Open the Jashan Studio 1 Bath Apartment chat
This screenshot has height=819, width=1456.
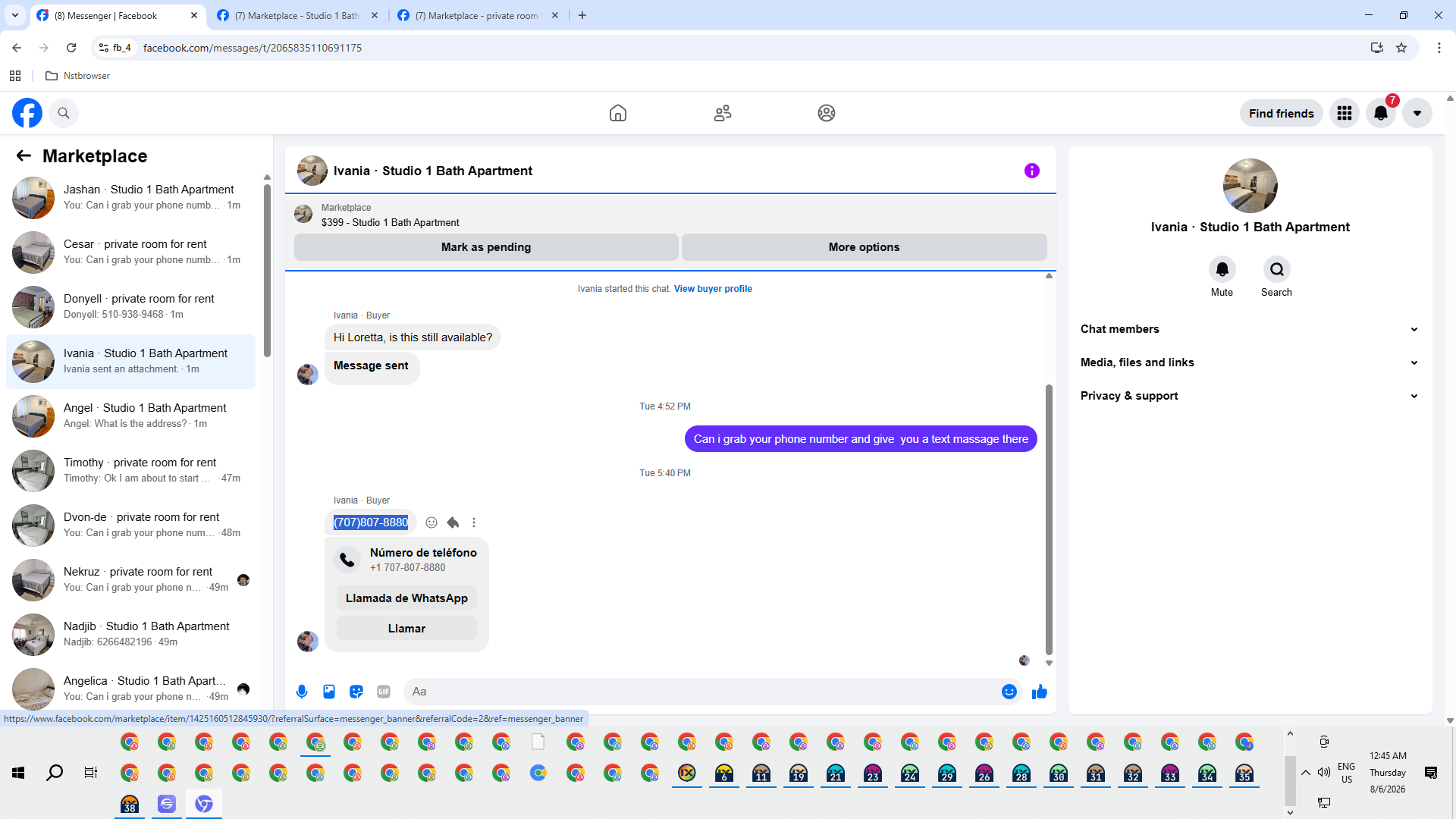[x=130, y=197]
